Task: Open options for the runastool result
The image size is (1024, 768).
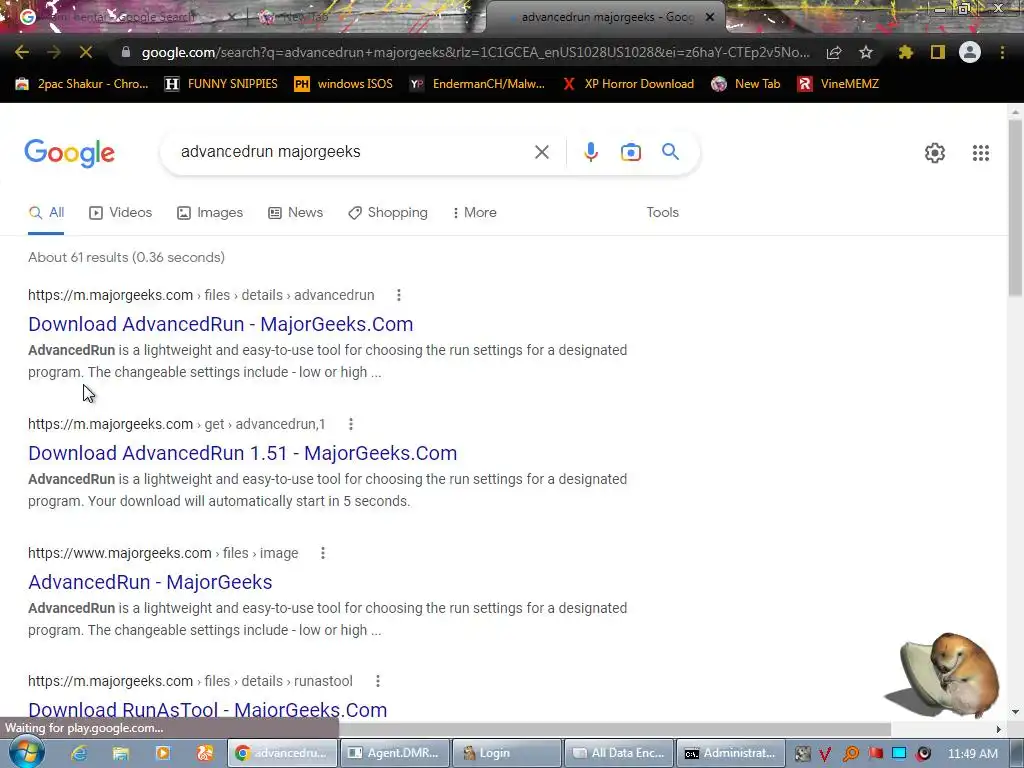Action: 377,681
